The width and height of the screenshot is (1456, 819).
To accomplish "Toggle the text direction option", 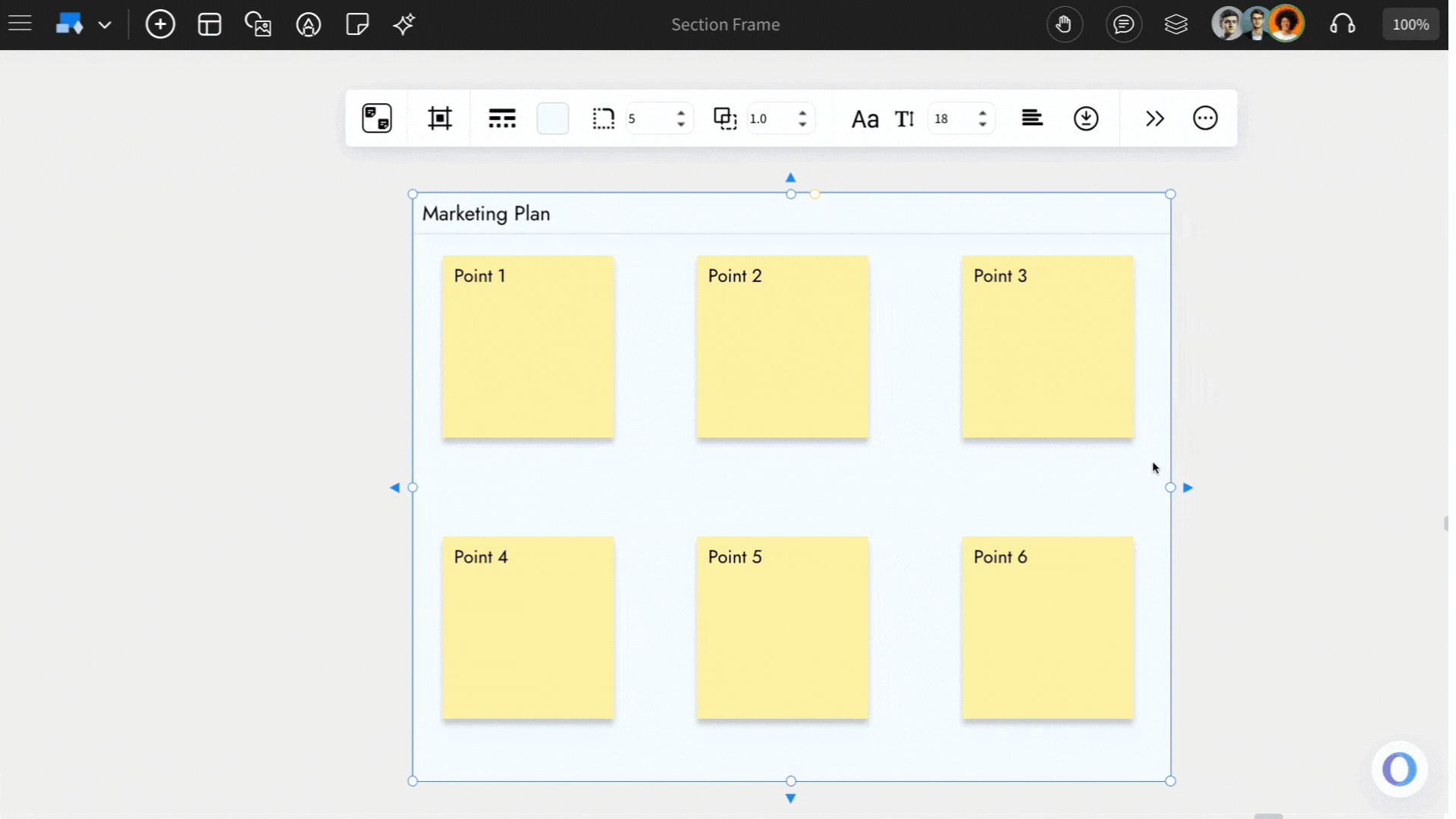I will (905, 118).
